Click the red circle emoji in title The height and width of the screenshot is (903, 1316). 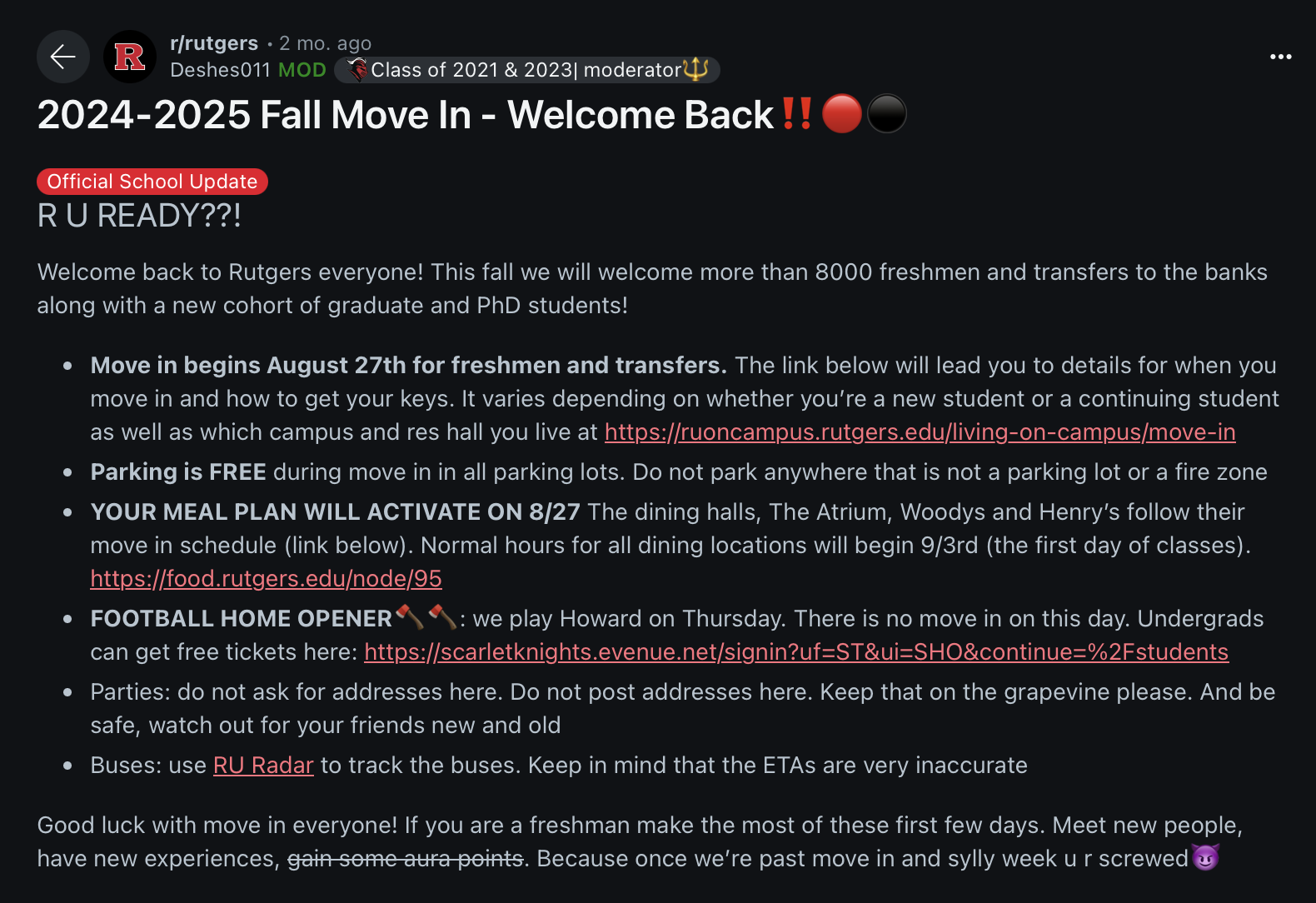click(842, 114)
